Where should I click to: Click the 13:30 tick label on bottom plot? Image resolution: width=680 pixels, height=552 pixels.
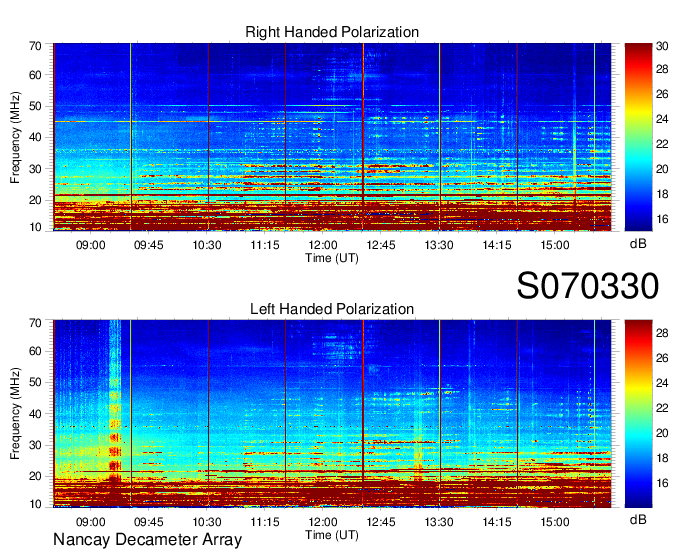(439, 522)
